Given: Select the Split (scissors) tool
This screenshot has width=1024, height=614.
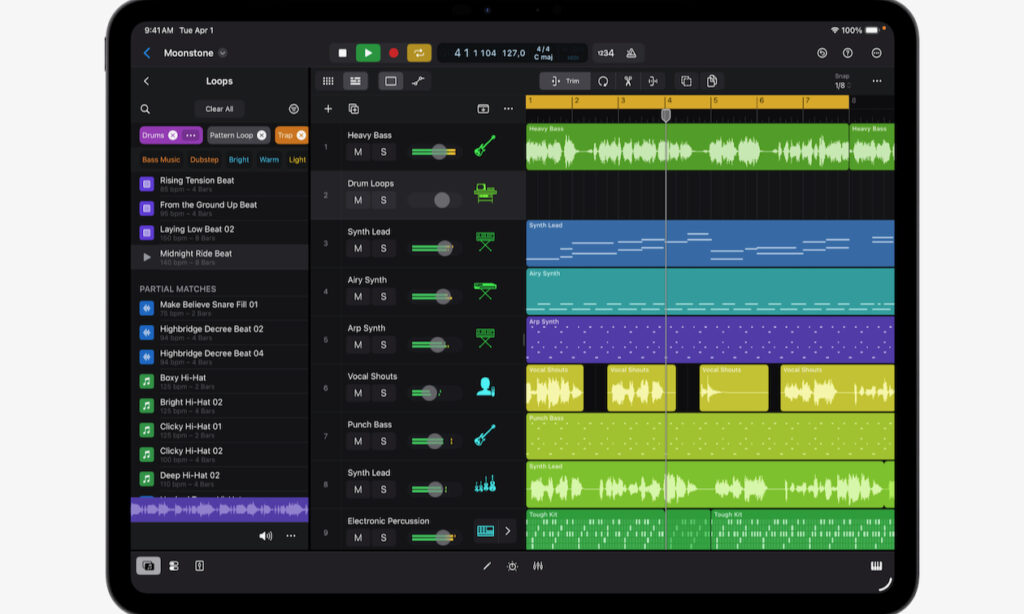Looking at the screenshot, I should pyautogui.click(x=630, y=81).
